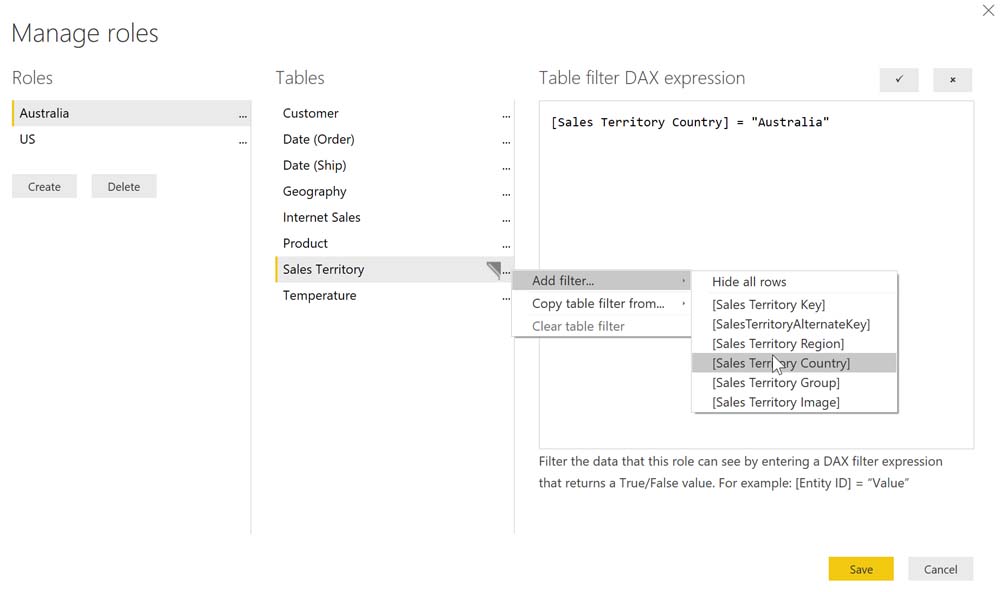Click the checkmark to verify DAX expression
The width and height of the screenshot is (1000, 592).
899,80
